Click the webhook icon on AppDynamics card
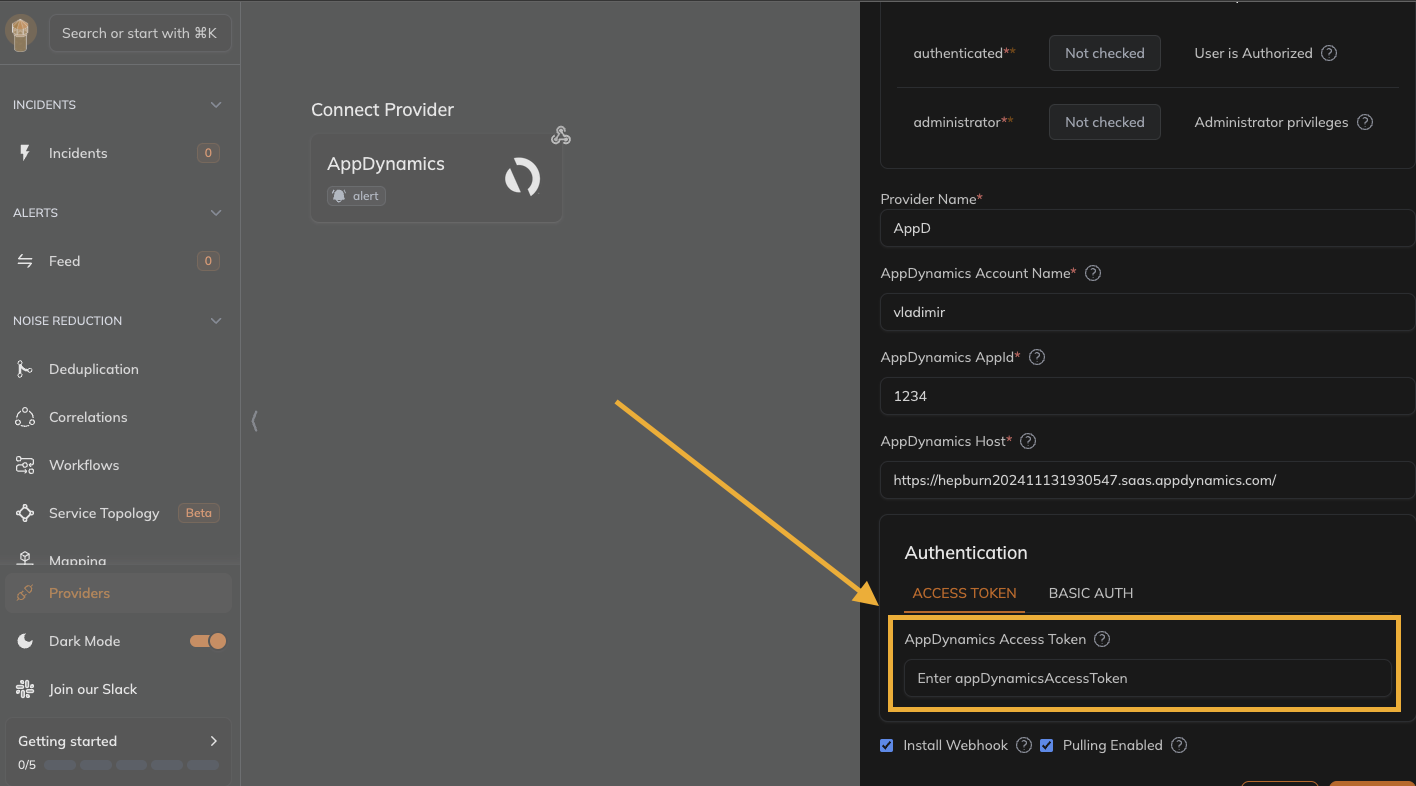 [561, 135]
